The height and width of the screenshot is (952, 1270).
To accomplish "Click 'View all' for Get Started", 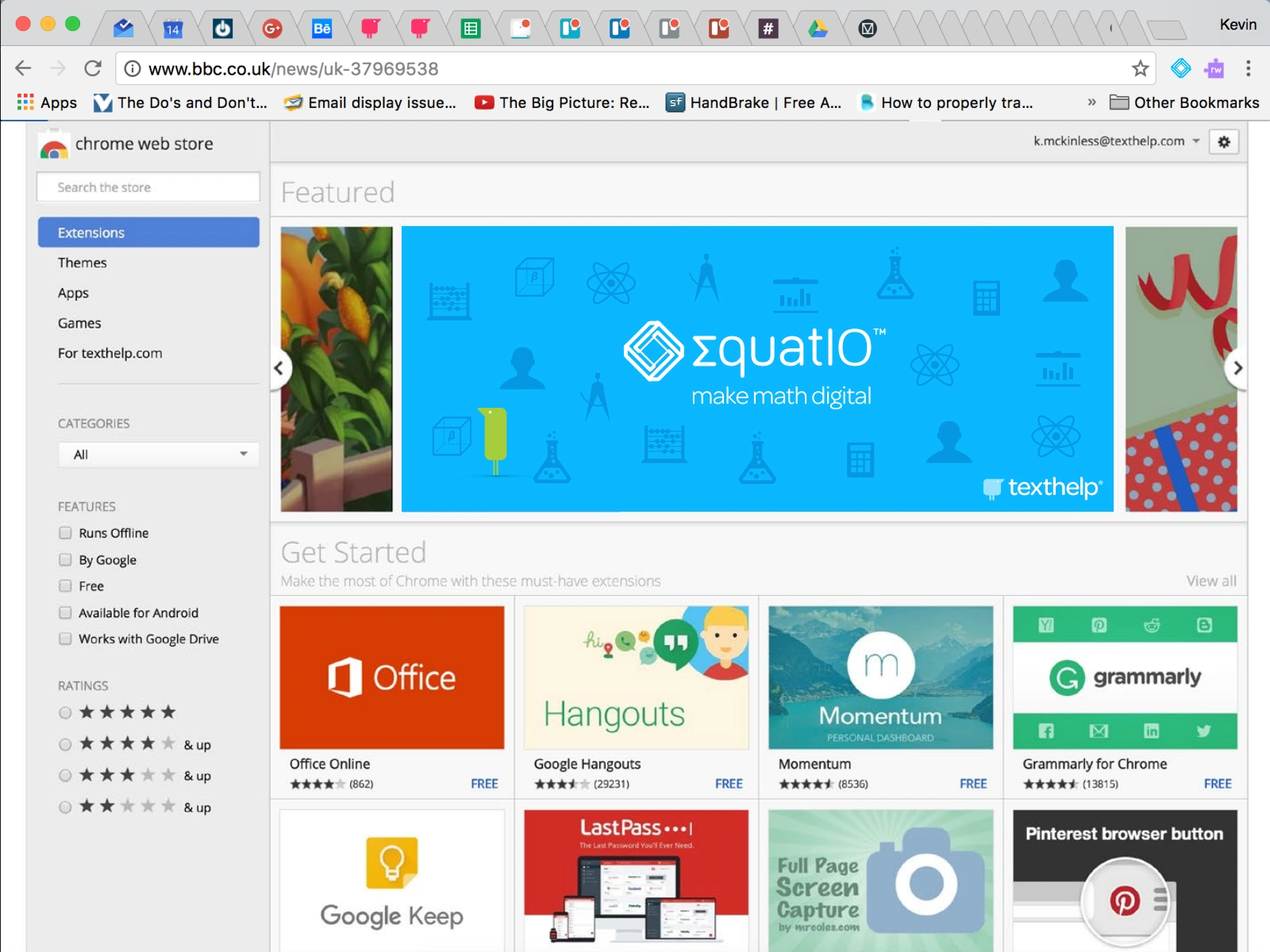I will coord(1211,581).
